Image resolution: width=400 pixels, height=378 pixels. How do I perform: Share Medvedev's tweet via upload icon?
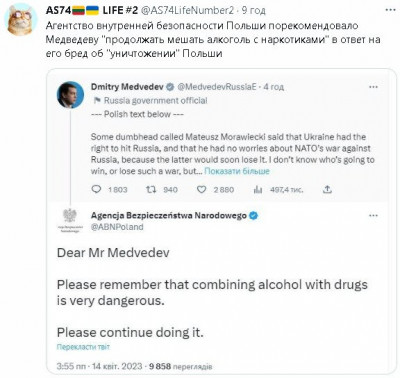tap(327, 189)
